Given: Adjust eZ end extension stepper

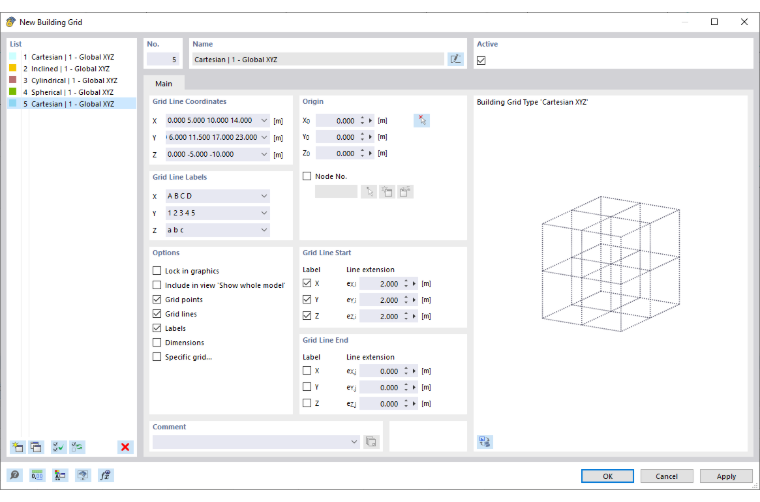Looking at the screenshot, I should [406, 404].
